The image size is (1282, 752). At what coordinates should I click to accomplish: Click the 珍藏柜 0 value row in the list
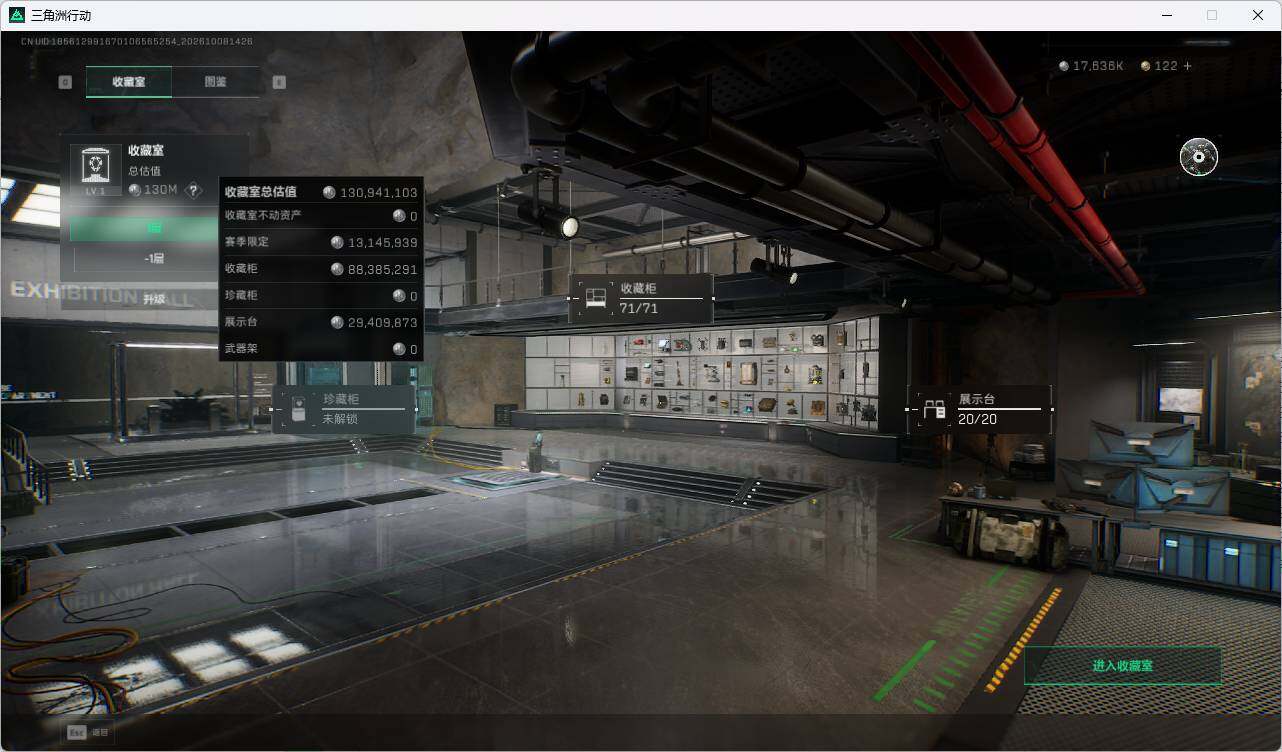(321, 296)
